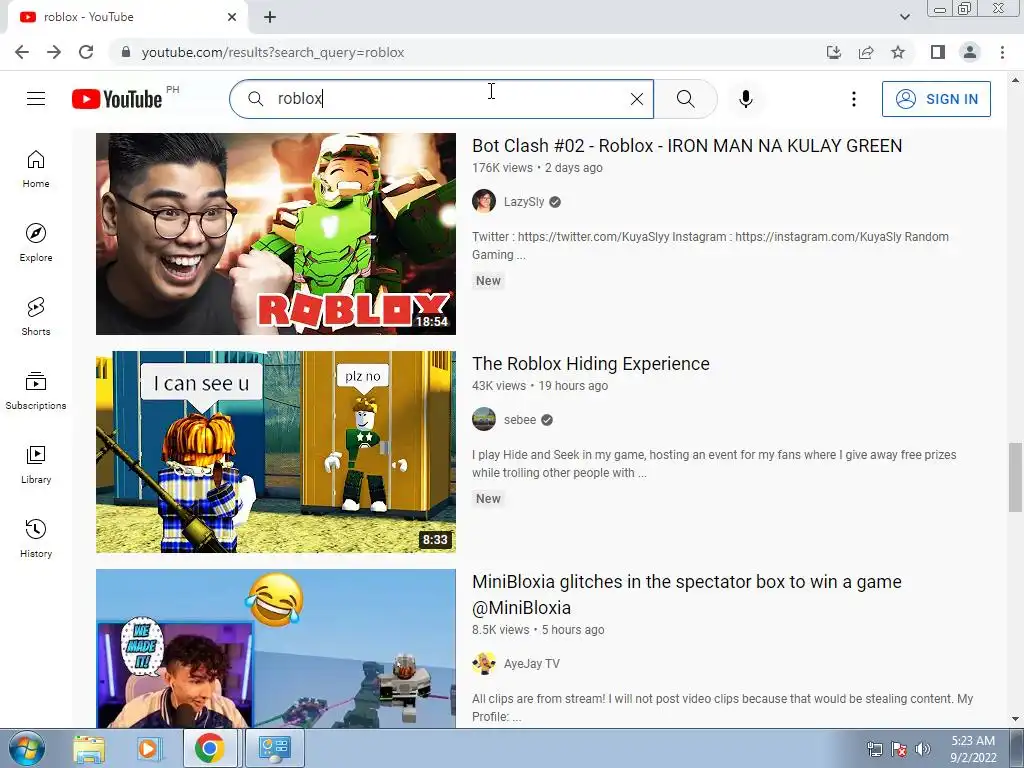Click the Bot Clash Twitter description text
Viewport: 1024px width, 768px height.
pyautogui.click(x=711, y=246)
